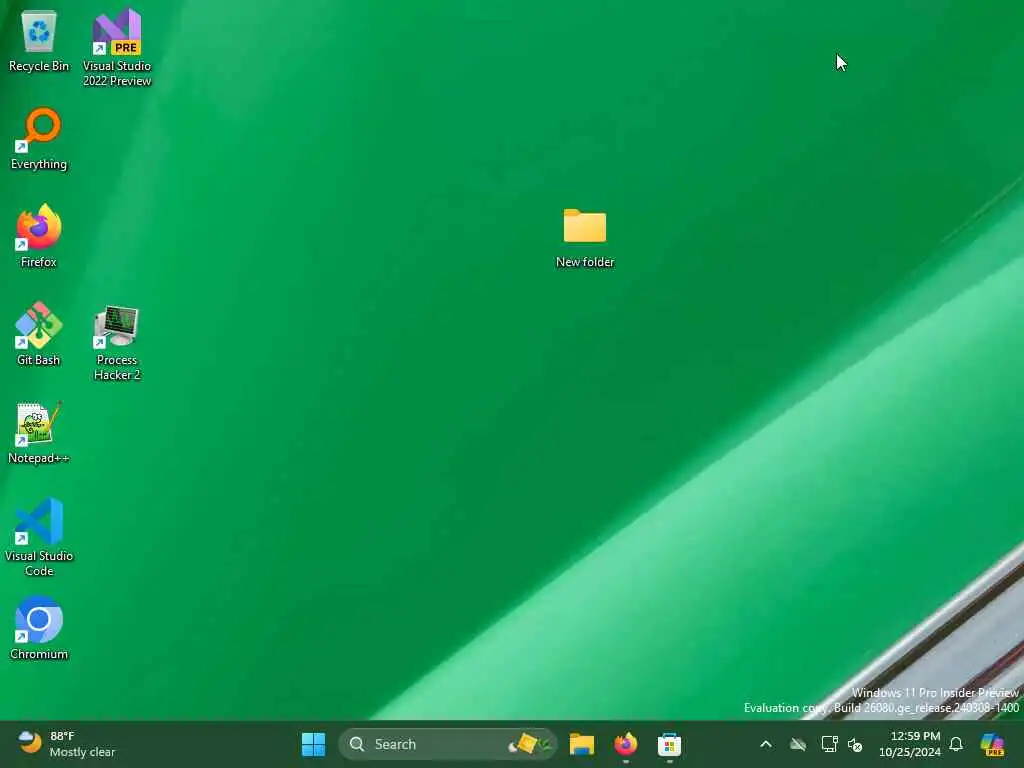The image size is (1024, 768).
Task: Open the Windows Start menu
Action: point(313,744)
